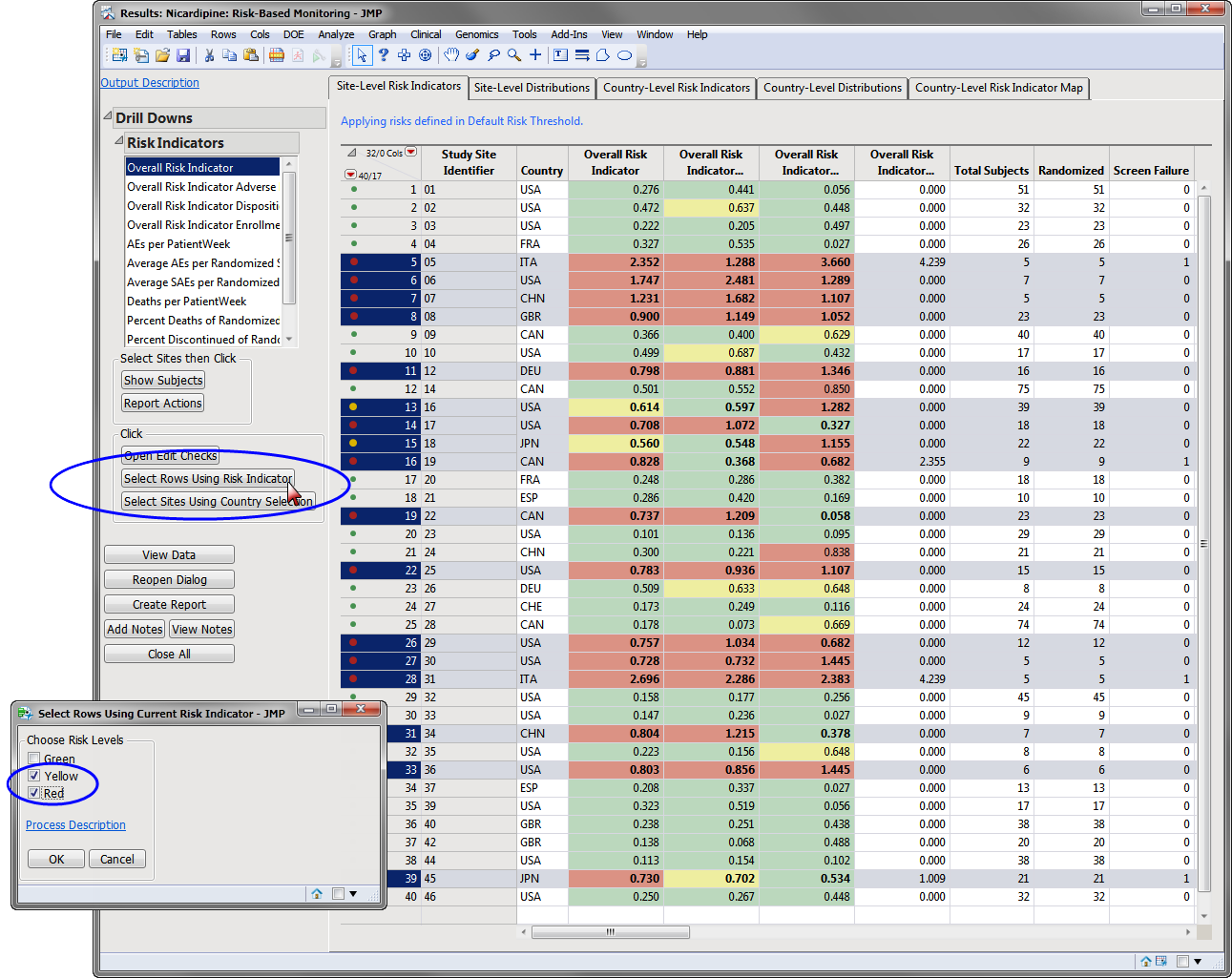Click the horizontal scrollbar under the table
Screen dimensions: 1232x978
610,932
